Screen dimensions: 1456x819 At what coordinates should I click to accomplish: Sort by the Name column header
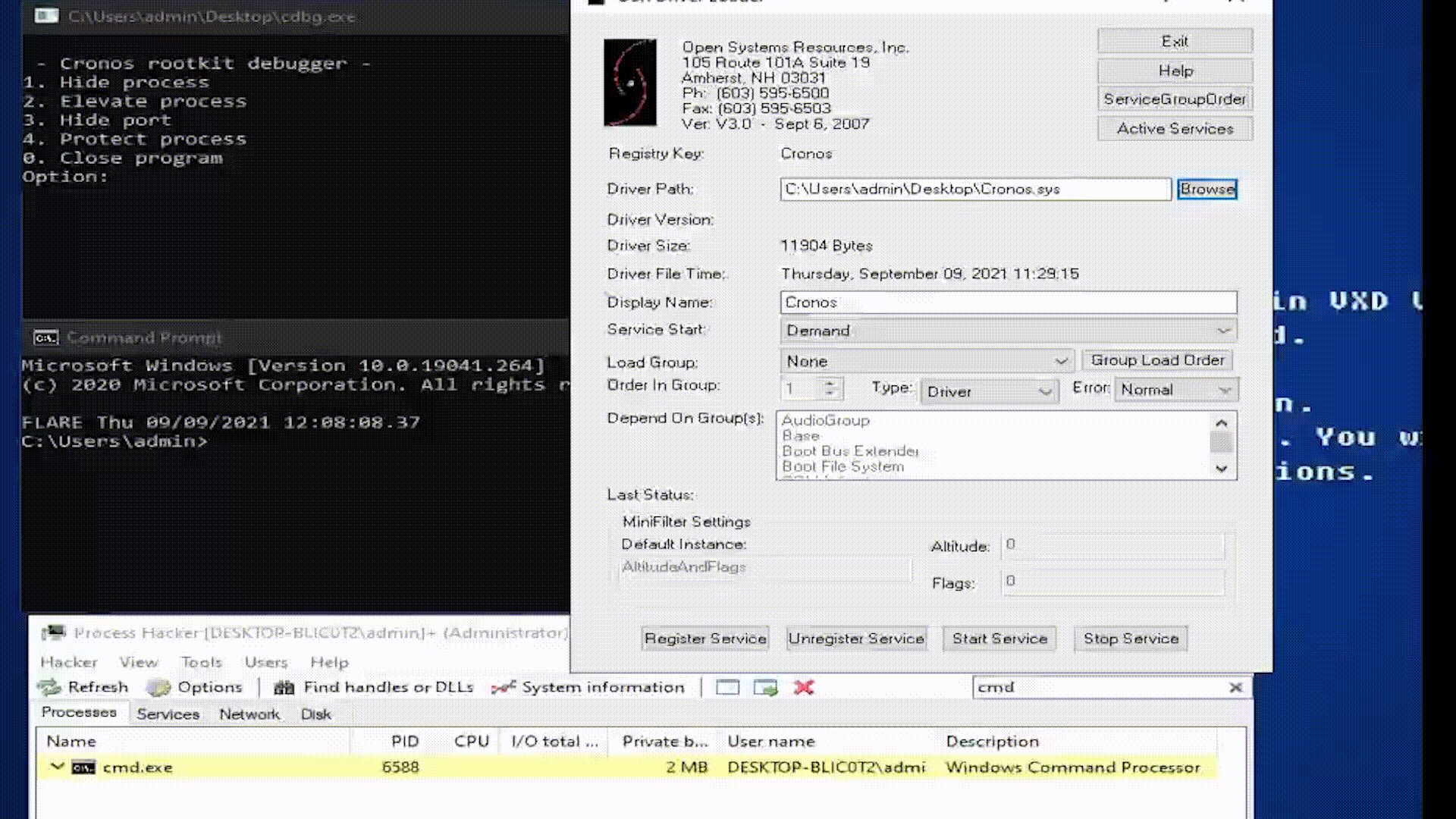click(193, 741)
